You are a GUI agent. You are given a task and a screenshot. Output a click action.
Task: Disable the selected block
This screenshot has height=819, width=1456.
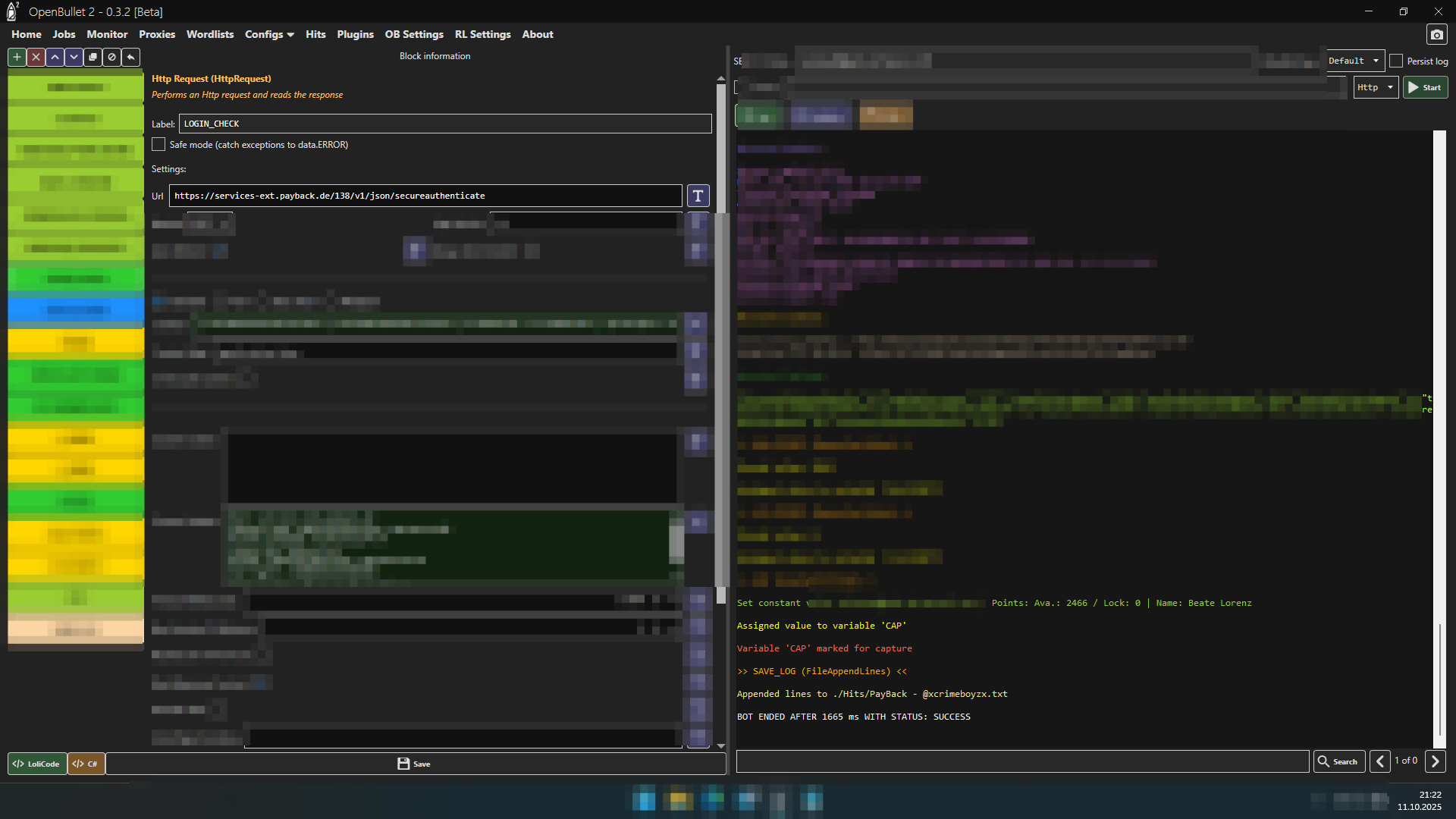[x=111, y=57]
